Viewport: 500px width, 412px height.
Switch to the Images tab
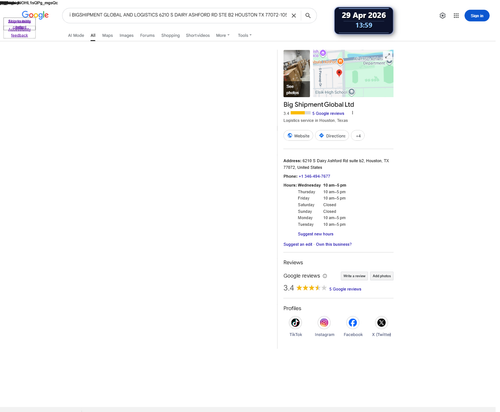coord(126,35)
